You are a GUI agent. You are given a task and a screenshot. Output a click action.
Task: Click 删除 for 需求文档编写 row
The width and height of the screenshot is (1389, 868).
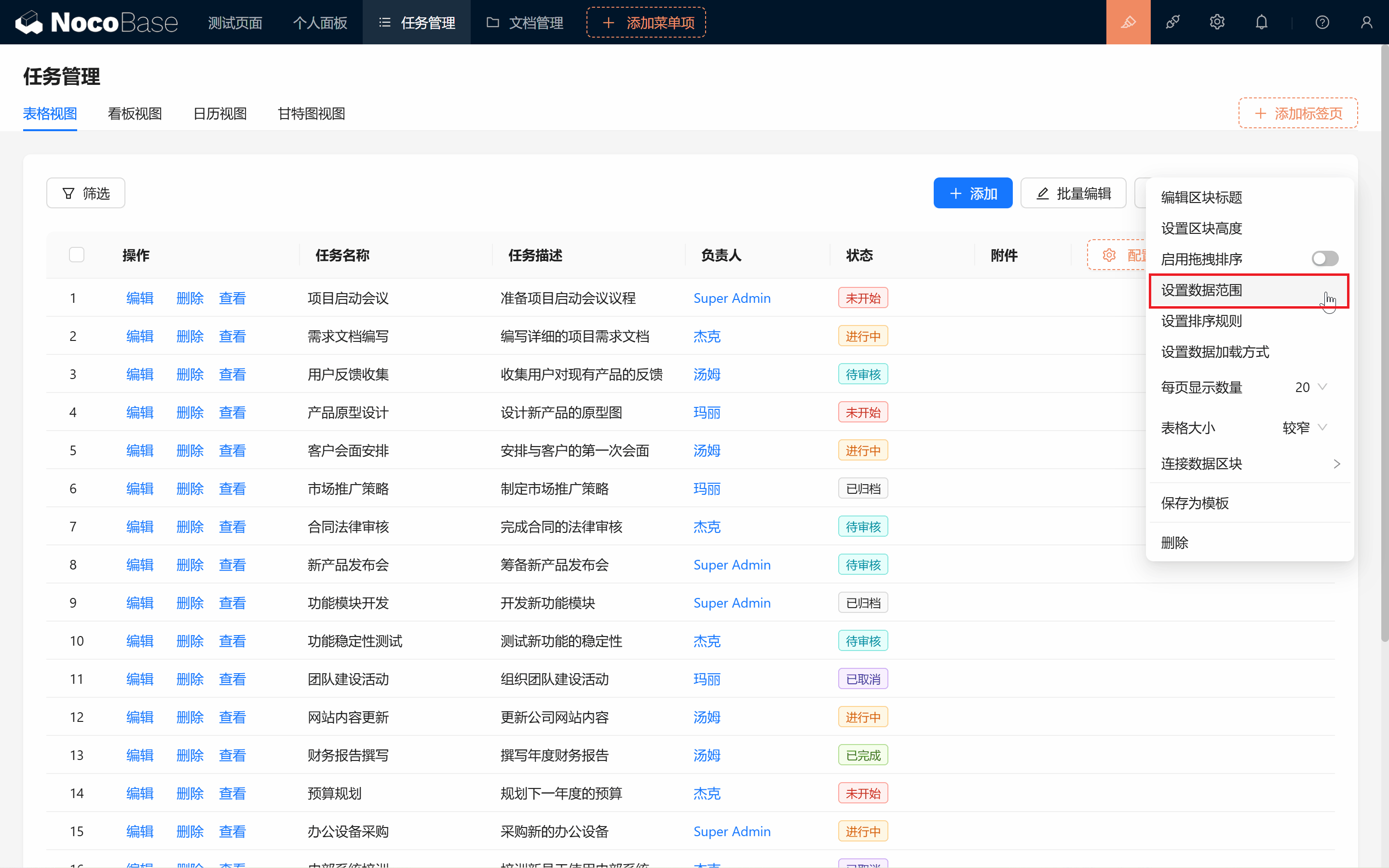click(190, 337)
